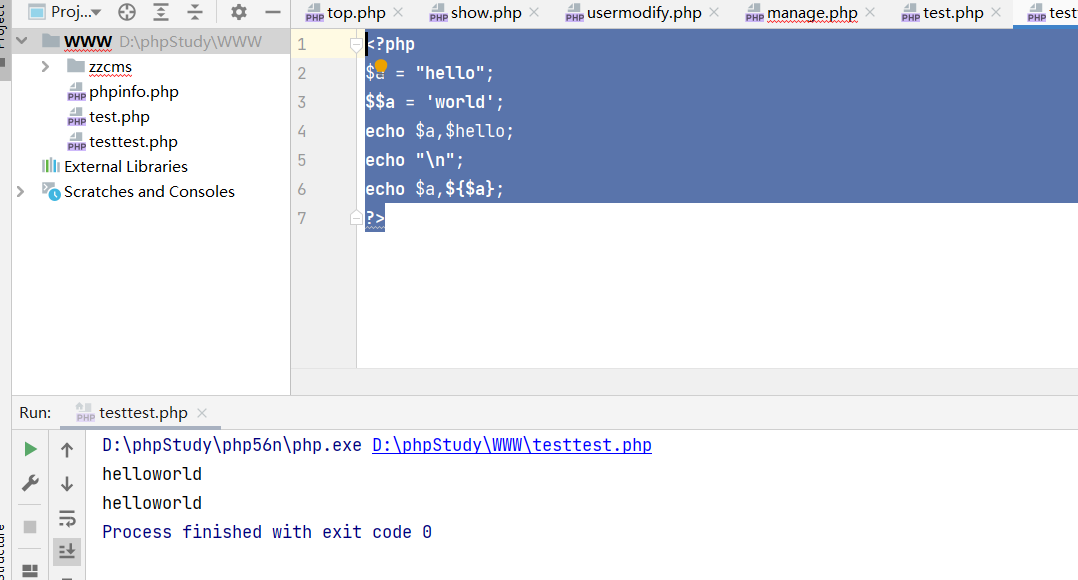The height and width of the screenshot is (580, 1078).
Task: Rerun testtest.php with green play icon
Action: 30,450
